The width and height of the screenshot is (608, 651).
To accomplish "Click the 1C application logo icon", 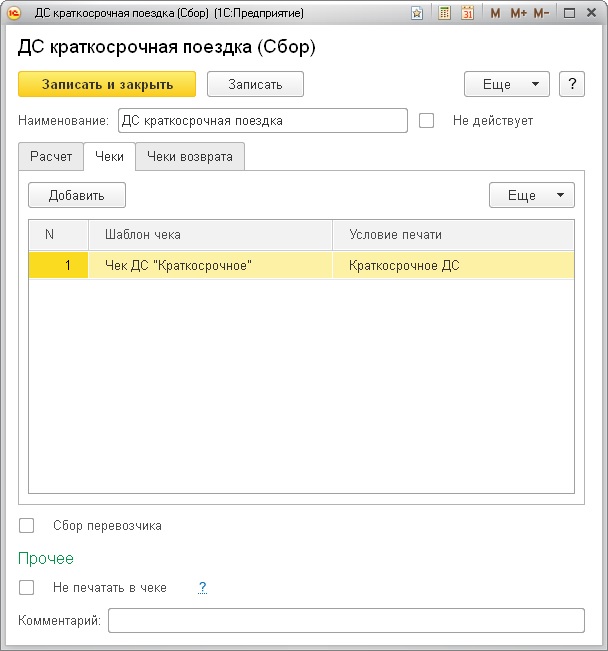I will [x=14, y=13].
